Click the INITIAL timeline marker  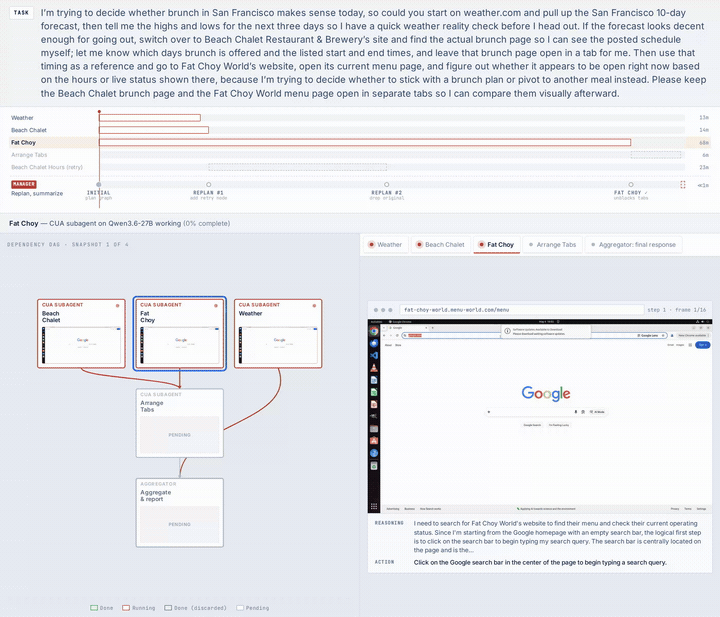point(99,185)
